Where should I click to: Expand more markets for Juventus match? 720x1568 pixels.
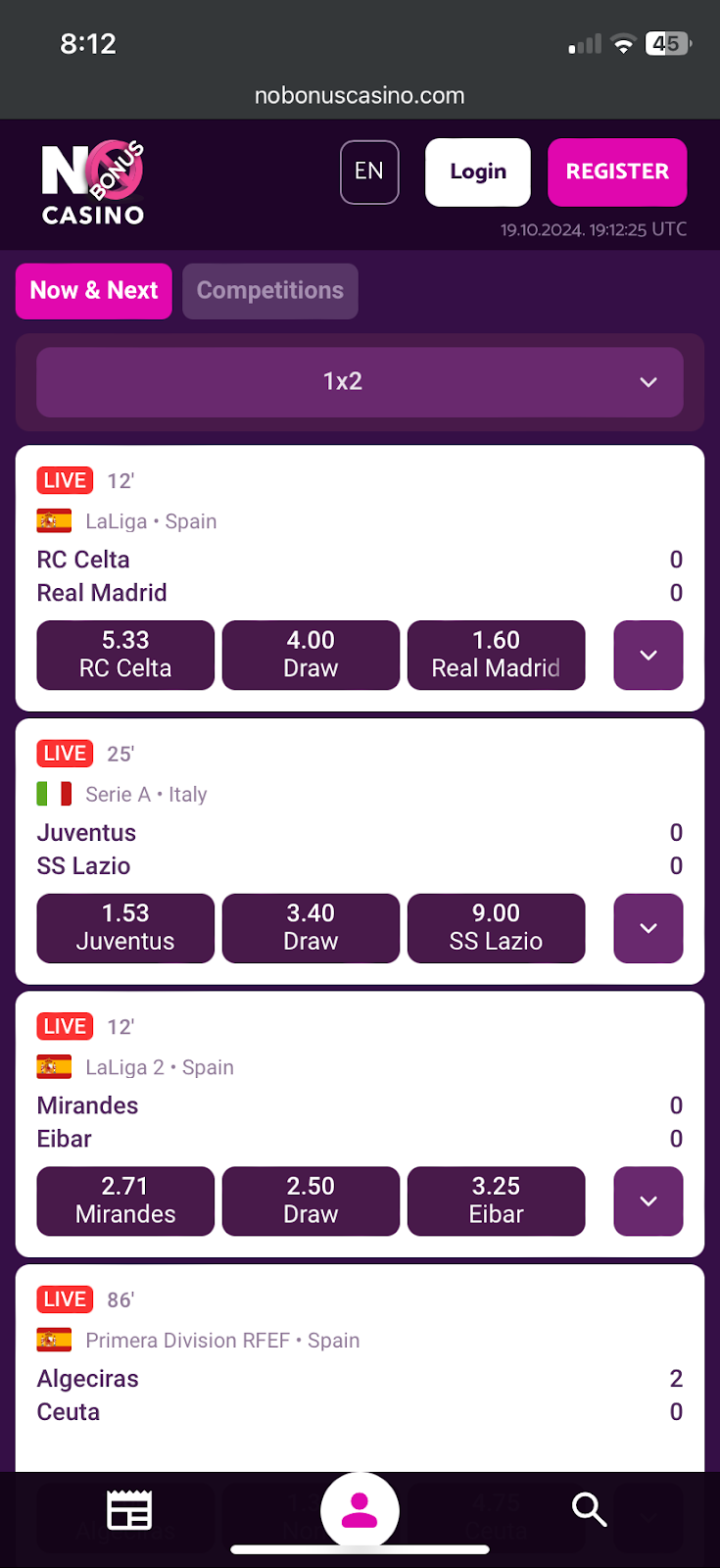pyautogui.click(x=648, y=928)
